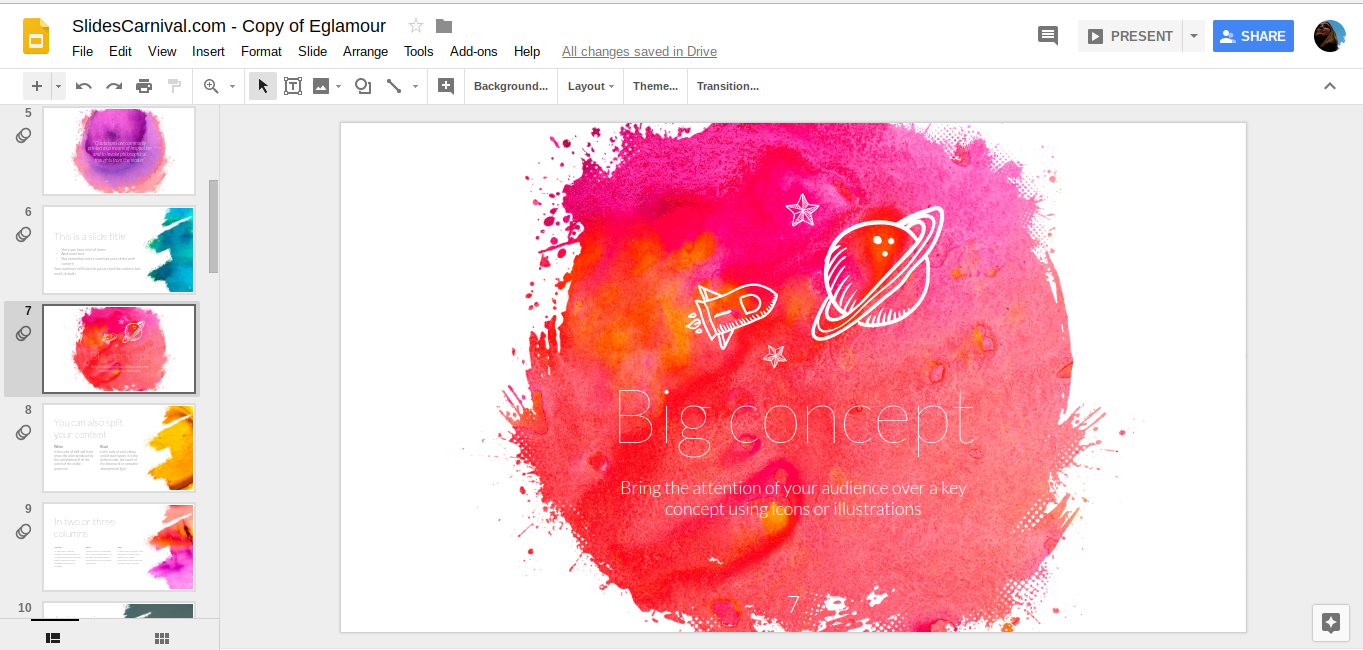Choose the Select cursor tool
The image size is (1363, 650).
point(263,86)
